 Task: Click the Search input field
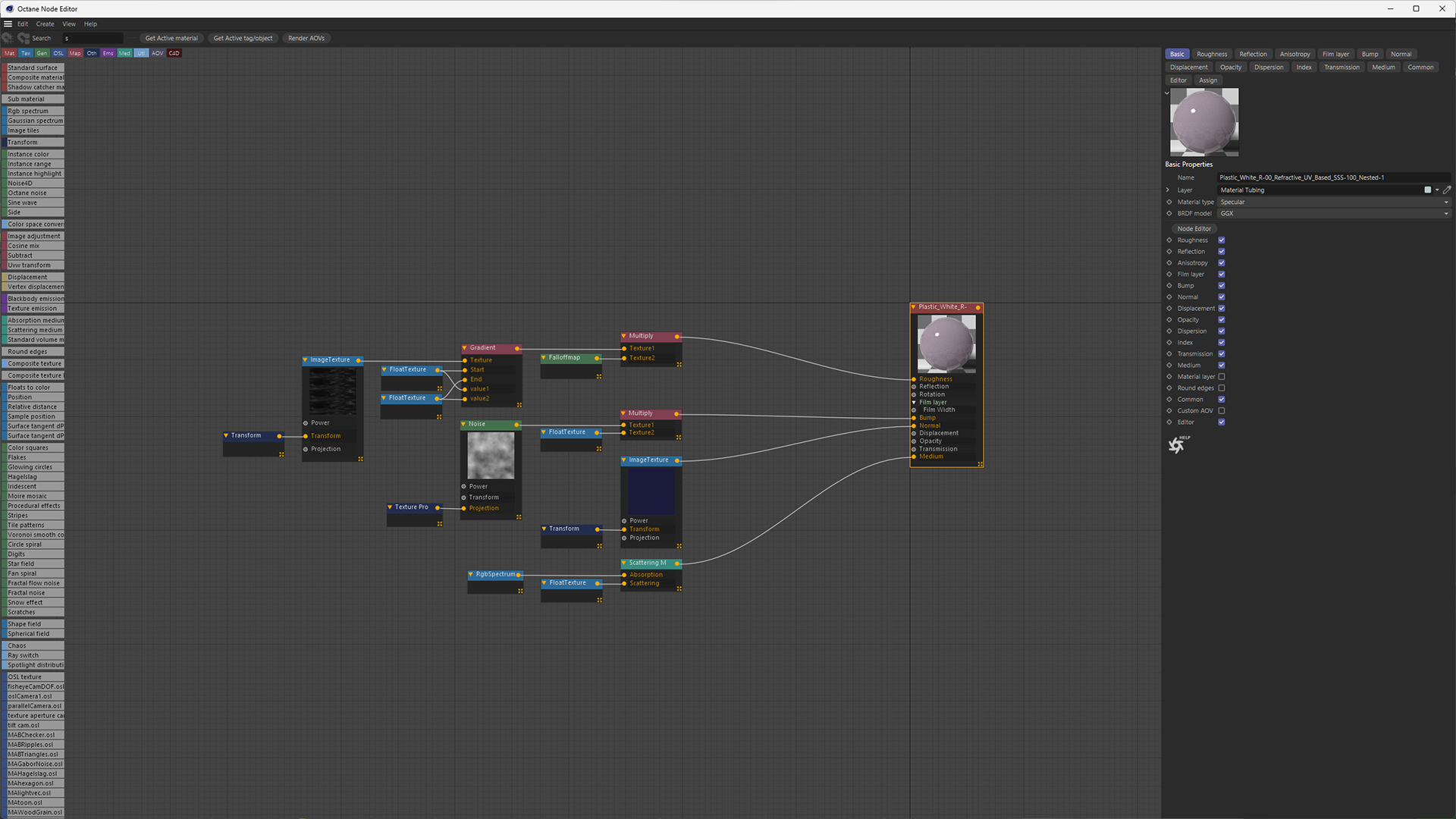(x=93, y=38)
